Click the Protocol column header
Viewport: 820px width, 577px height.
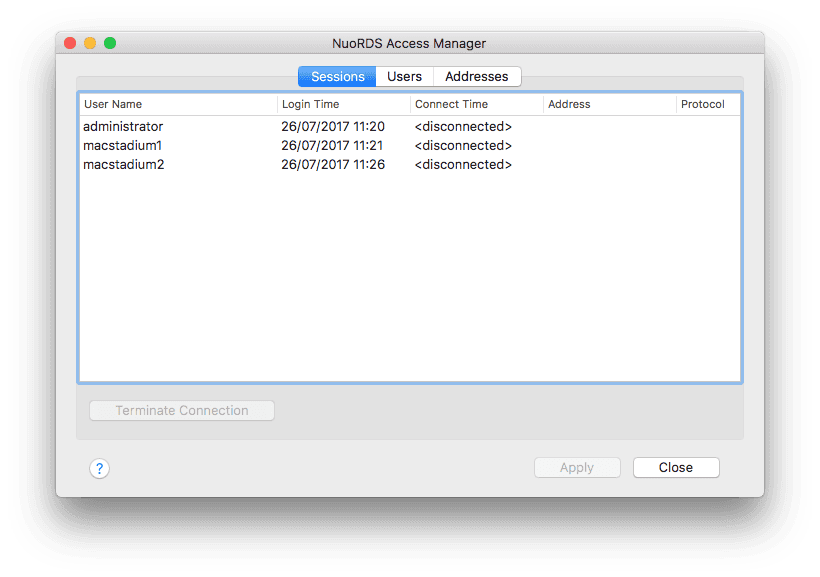703,104
